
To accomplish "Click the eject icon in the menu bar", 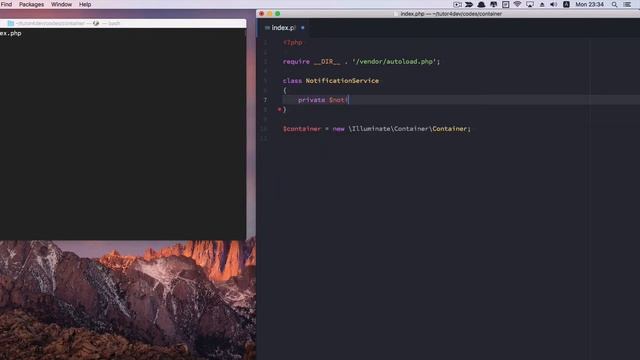I will (542, 4).
